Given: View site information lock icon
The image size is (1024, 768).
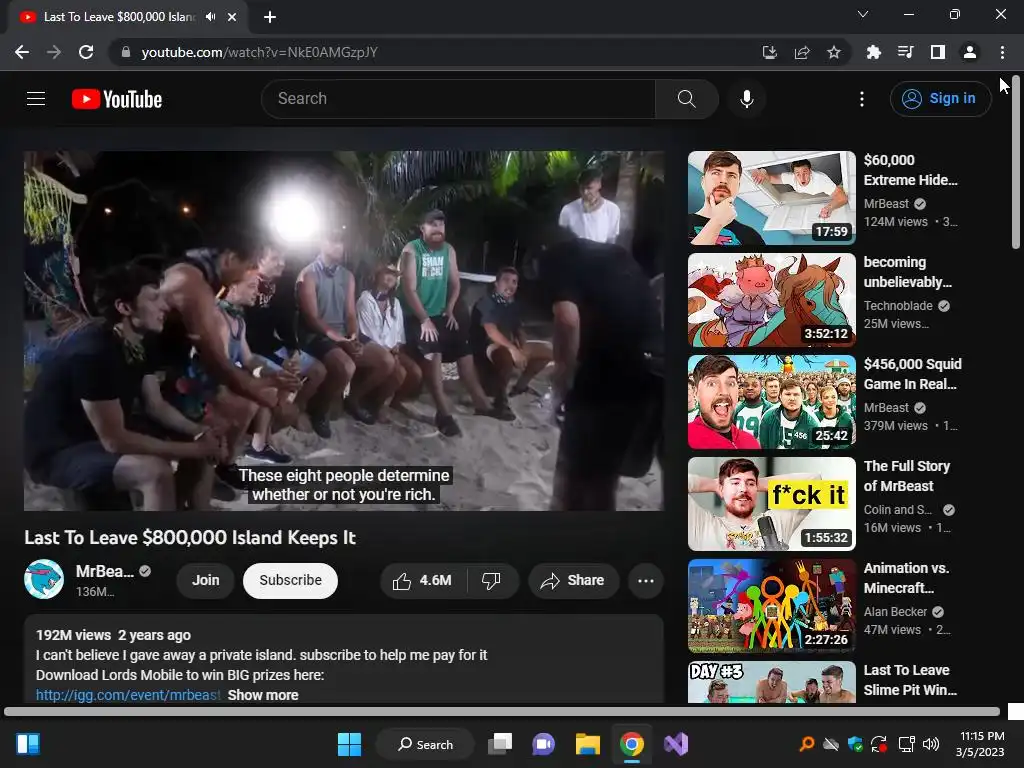Looking at the screenshot, I should tap(126, 52).
